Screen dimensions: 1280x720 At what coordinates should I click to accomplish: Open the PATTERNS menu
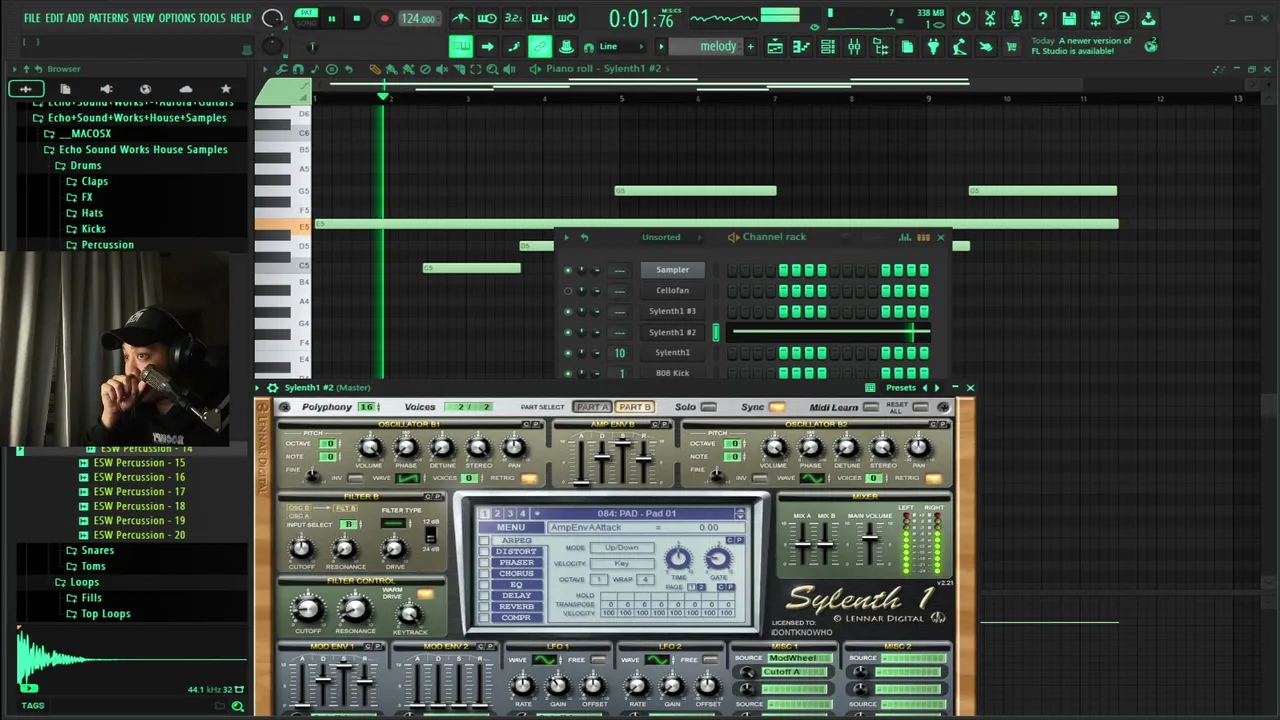109,18
